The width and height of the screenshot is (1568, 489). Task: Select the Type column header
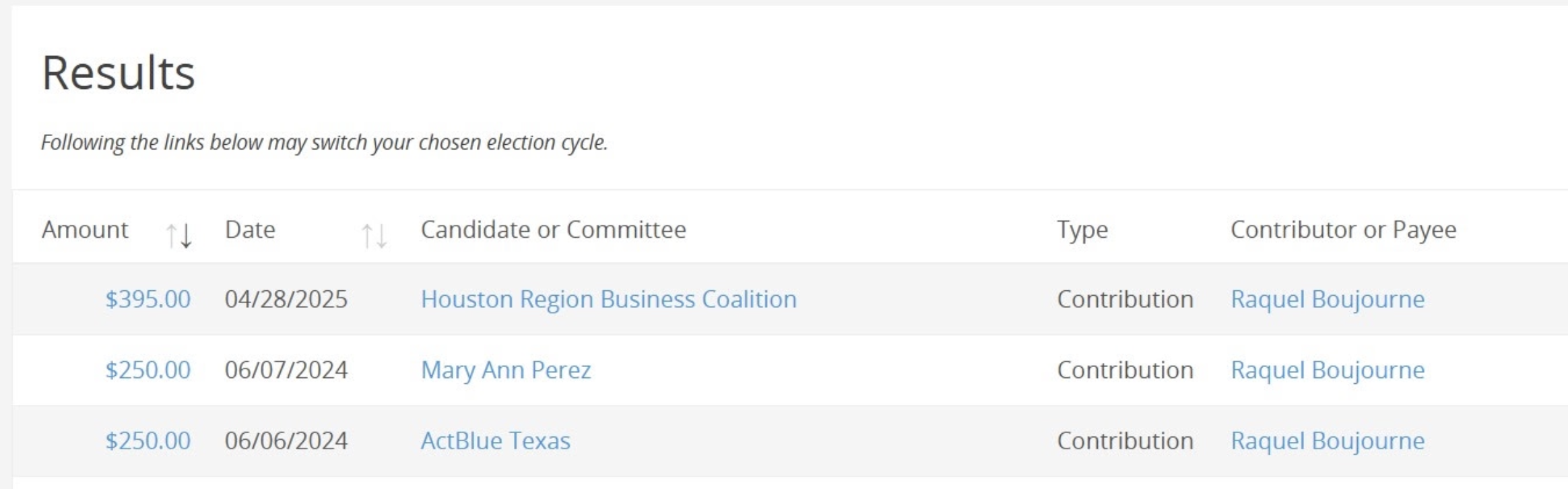[x=1082, y=230]
